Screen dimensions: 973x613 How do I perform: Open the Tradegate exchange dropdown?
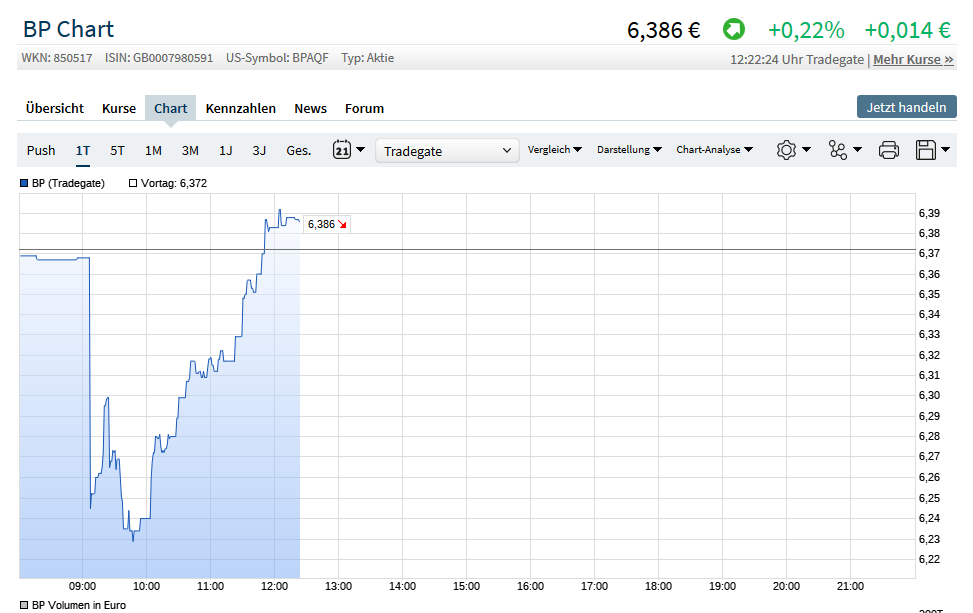(447, 151)
